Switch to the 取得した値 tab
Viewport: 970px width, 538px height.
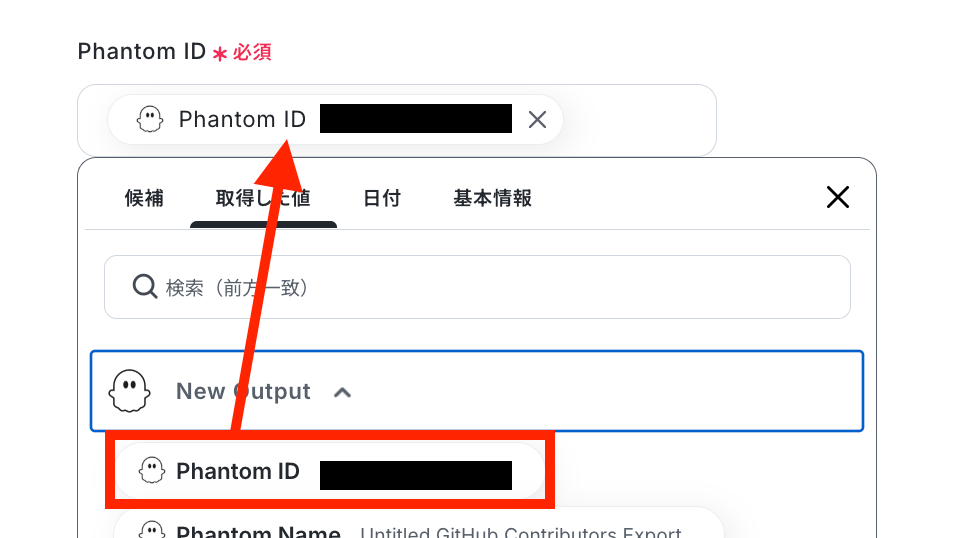click(263, 198)
